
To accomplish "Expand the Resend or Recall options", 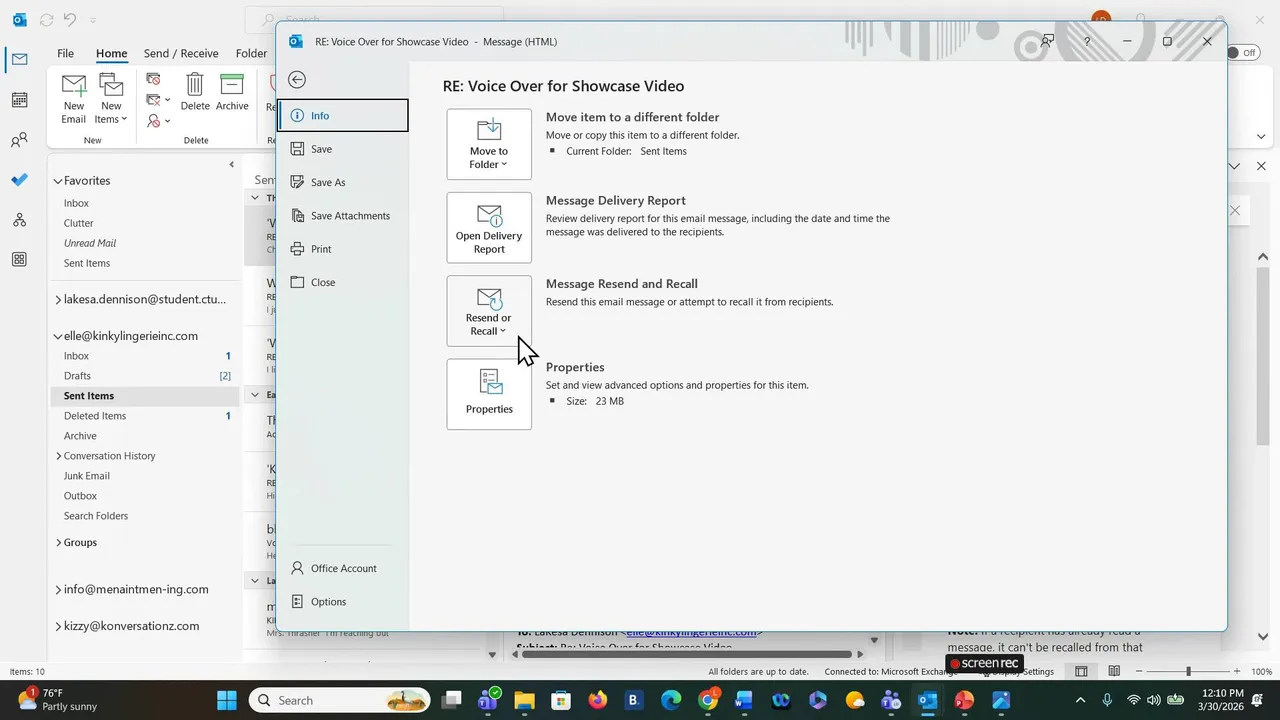I will click(489, 311).
